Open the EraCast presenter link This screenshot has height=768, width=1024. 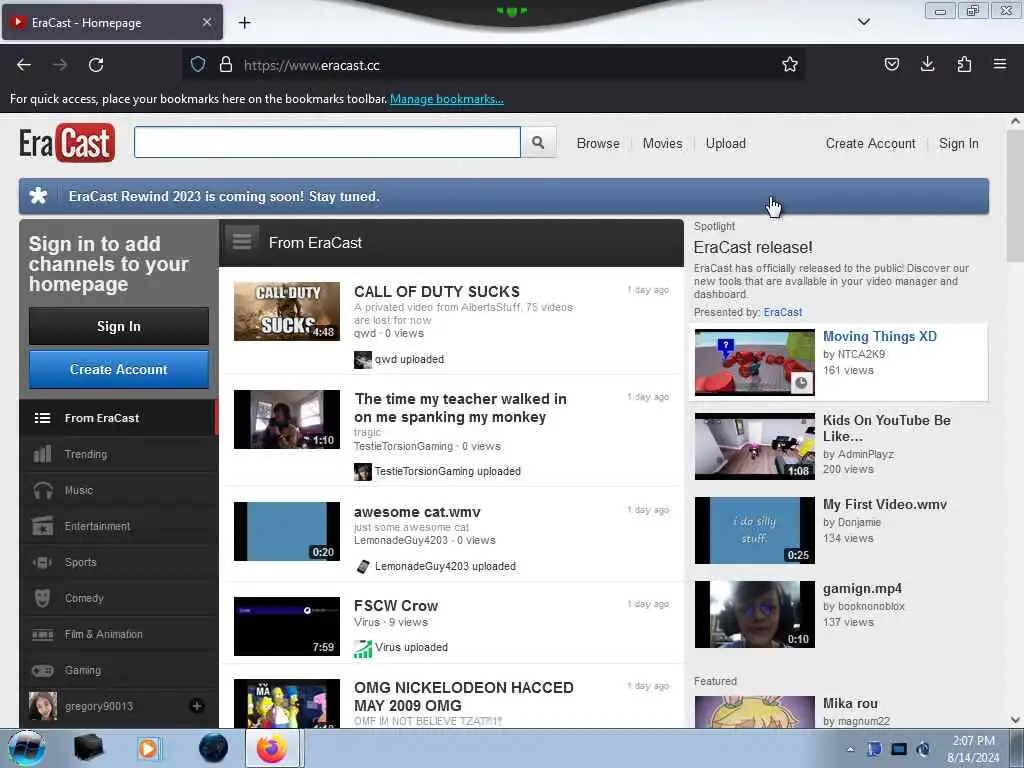pos(782,312)
